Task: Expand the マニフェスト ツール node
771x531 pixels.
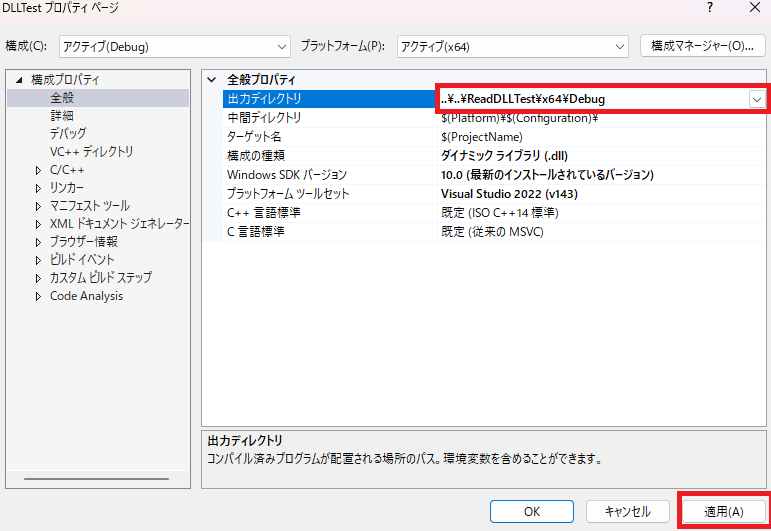Action: pos(38,206)
